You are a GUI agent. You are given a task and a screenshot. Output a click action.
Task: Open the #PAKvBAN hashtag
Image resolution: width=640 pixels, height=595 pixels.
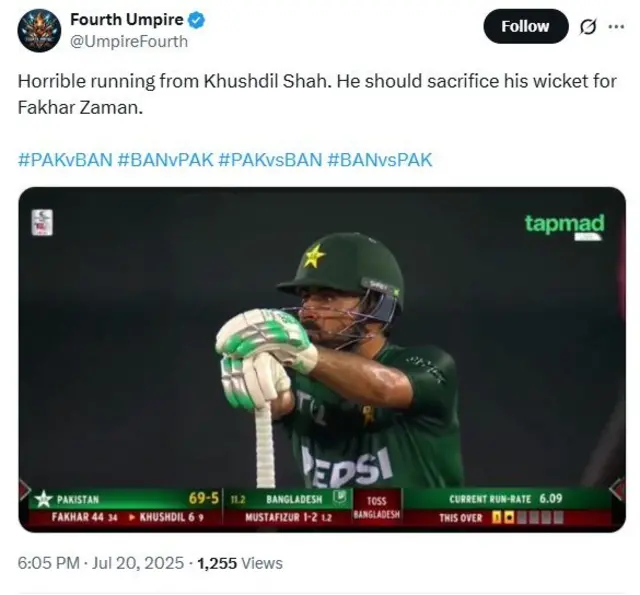click(63, 159)
